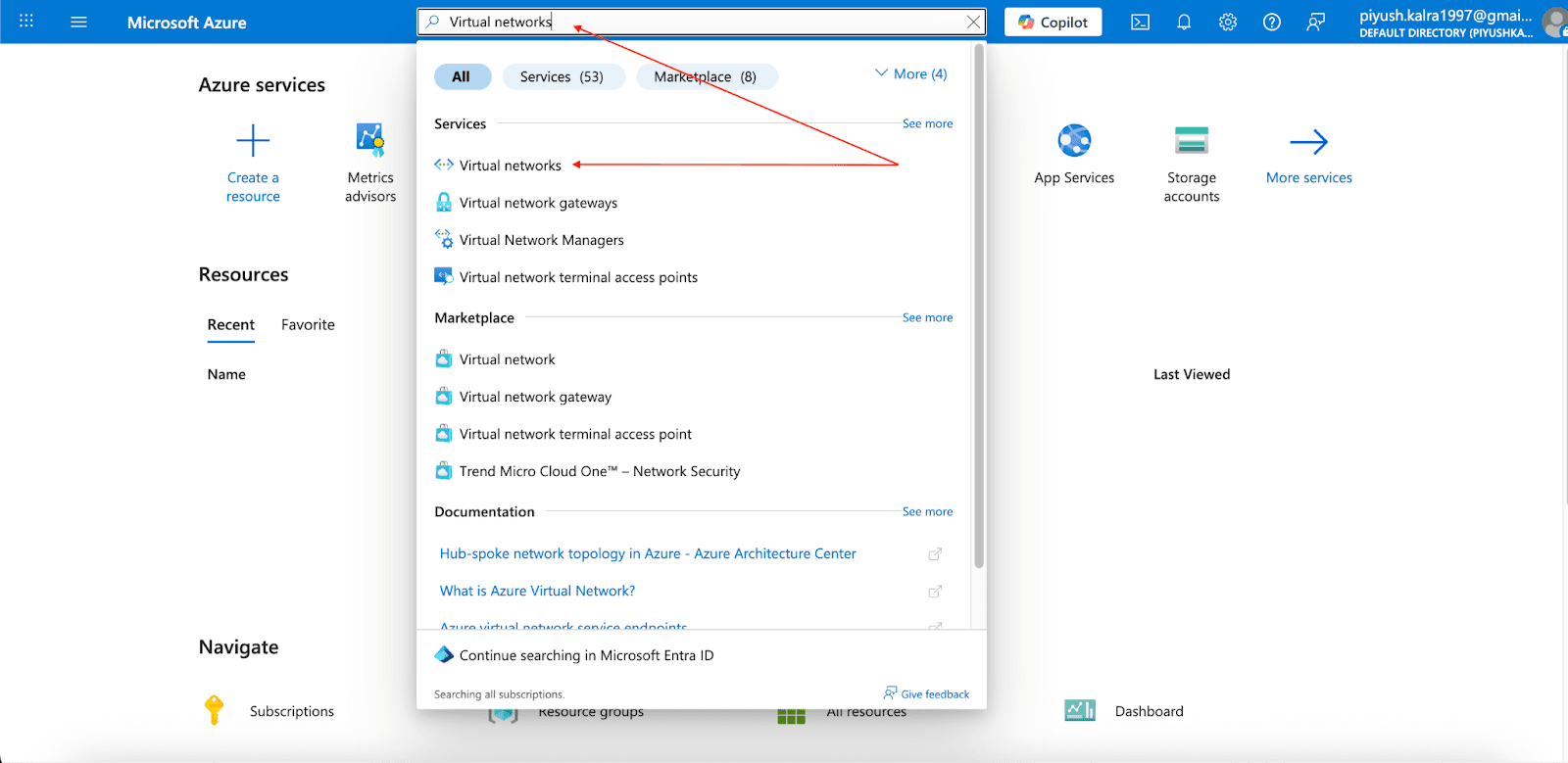1568x763 pixels.
Task: Open Virtual network gateways result
Action: tap(538, 203)
